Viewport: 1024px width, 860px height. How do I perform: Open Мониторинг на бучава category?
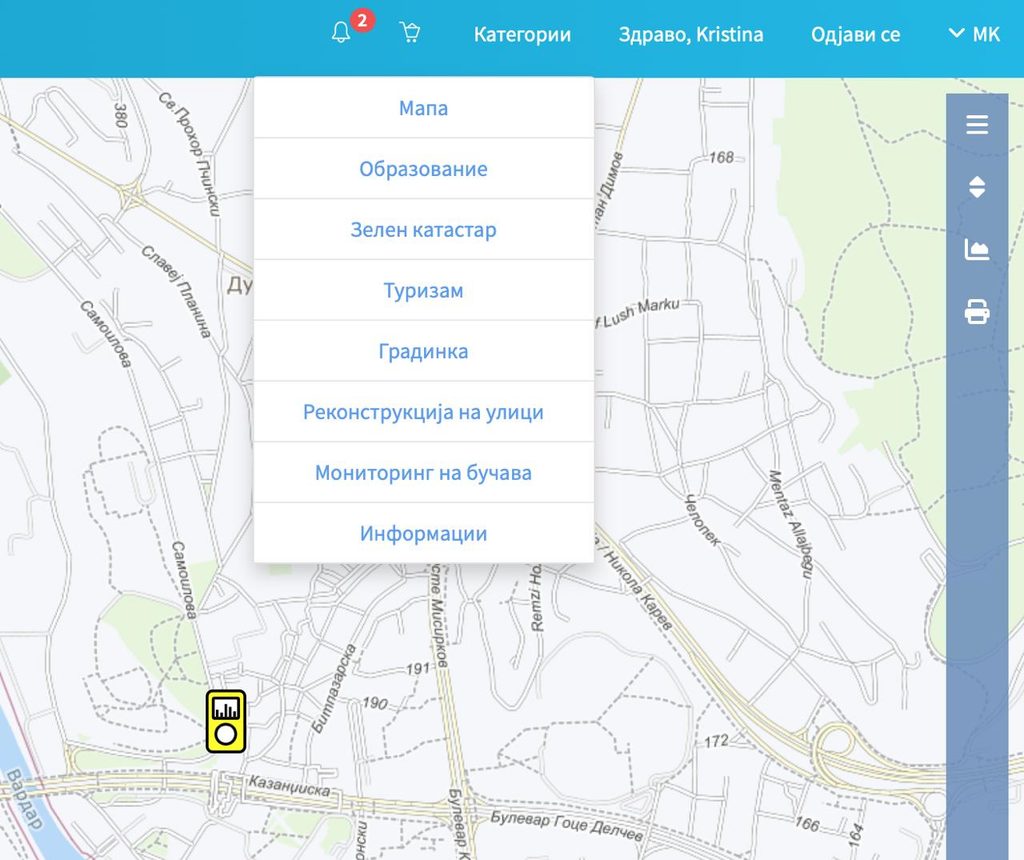pos(424,472)
